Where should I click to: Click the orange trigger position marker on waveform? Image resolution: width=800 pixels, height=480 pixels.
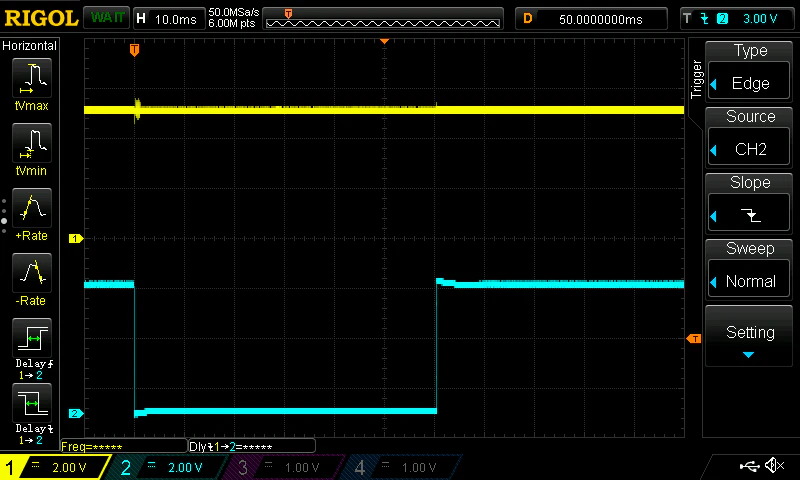134,49
